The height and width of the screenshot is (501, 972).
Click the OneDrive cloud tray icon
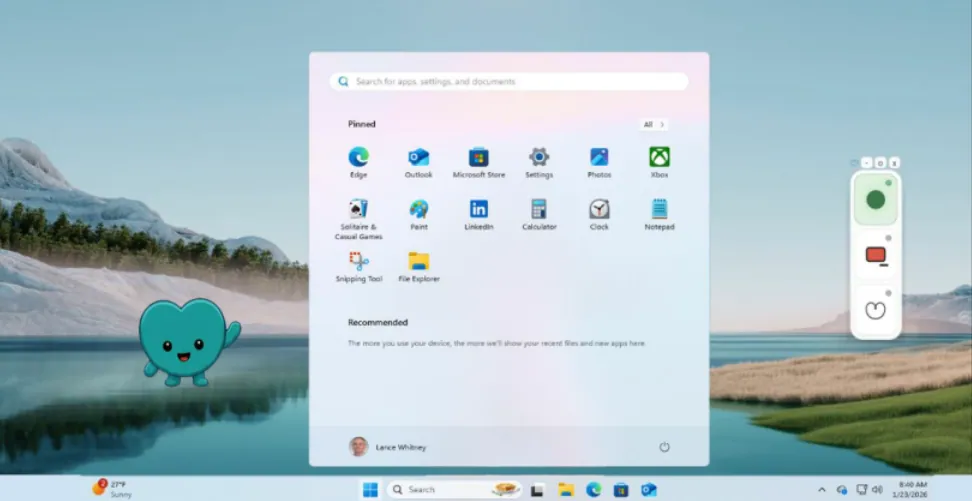tap(841, 489)
